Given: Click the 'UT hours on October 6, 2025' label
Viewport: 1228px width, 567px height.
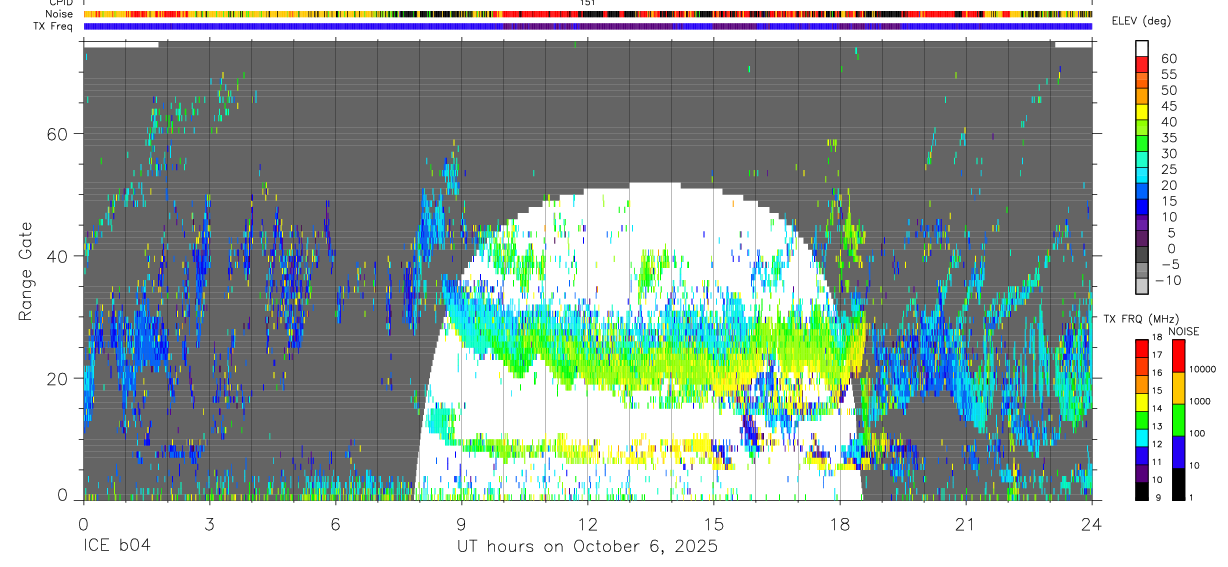Looking at the screenshot, I should (x=587, y=547).
